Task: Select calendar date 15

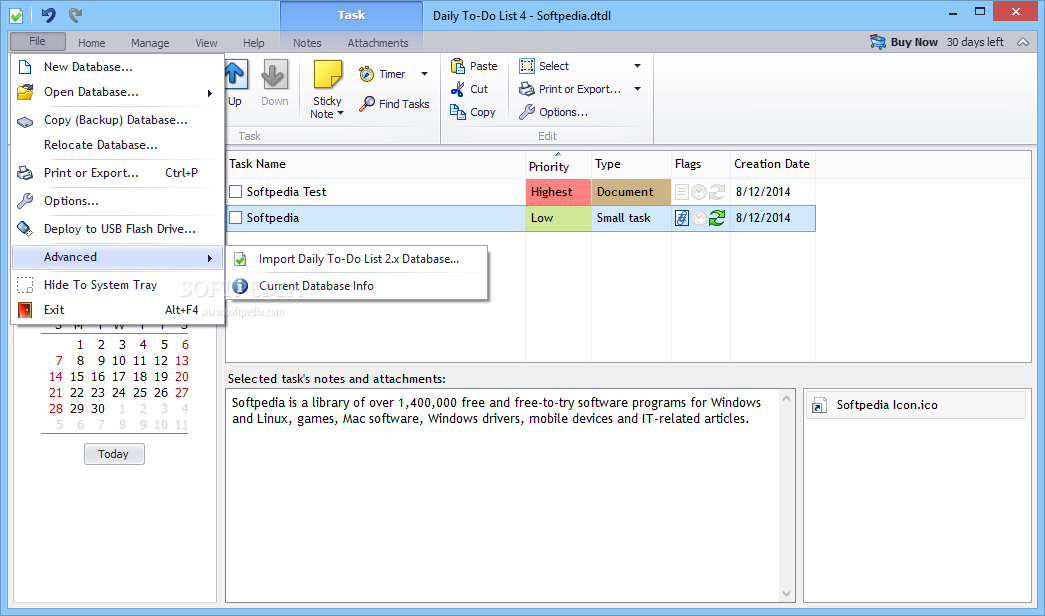Action: pyautogui.click(x=77, y=377)
